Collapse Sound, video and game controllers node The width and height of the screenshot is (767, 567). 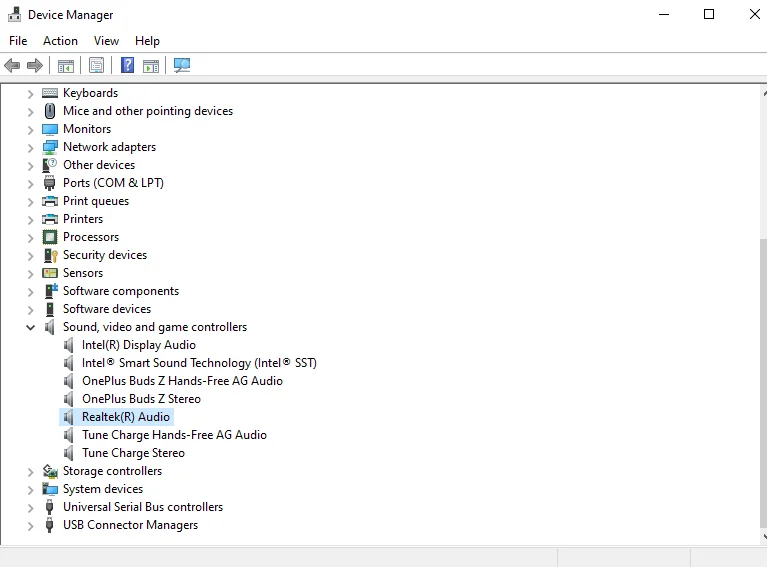30,327
